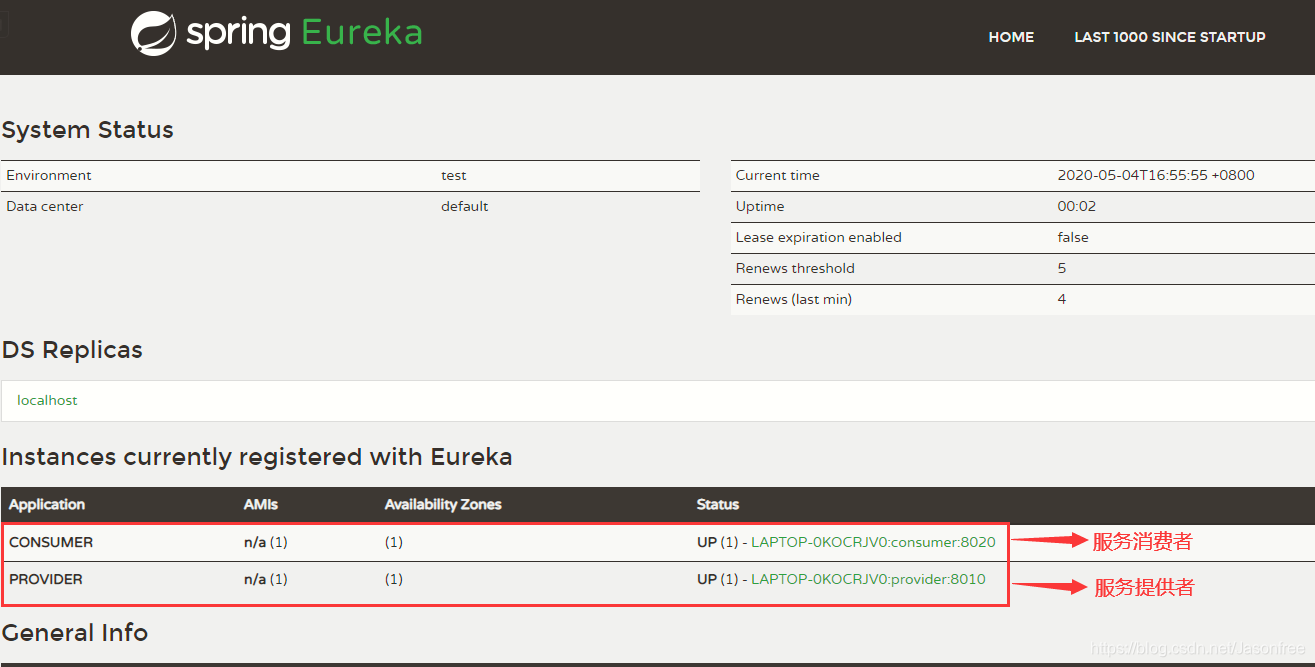Select the environment value test
This screenshot has height=667, width=1315.
(454, 175)
